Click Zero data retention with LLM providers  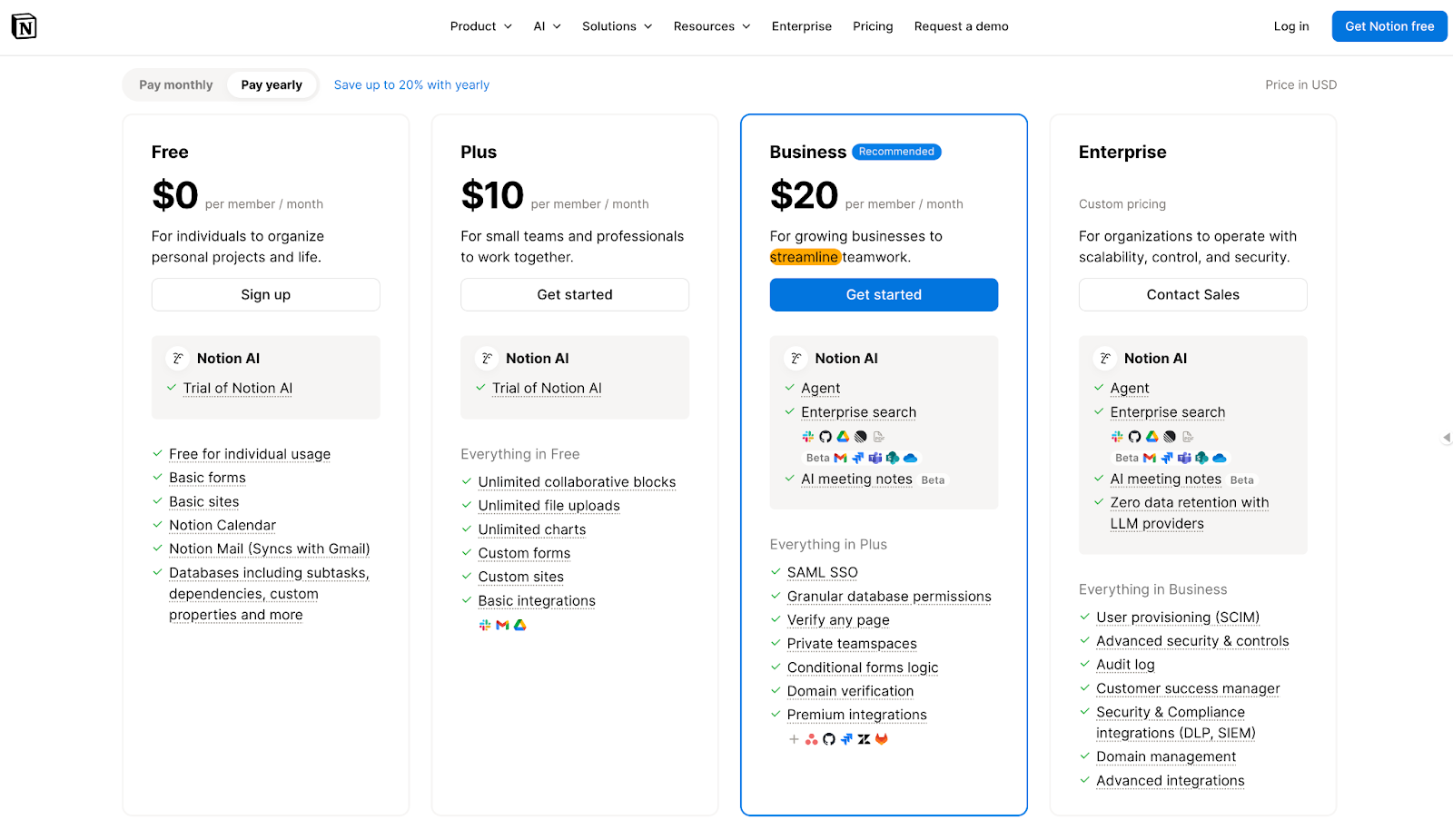(x=1190, y=513)
